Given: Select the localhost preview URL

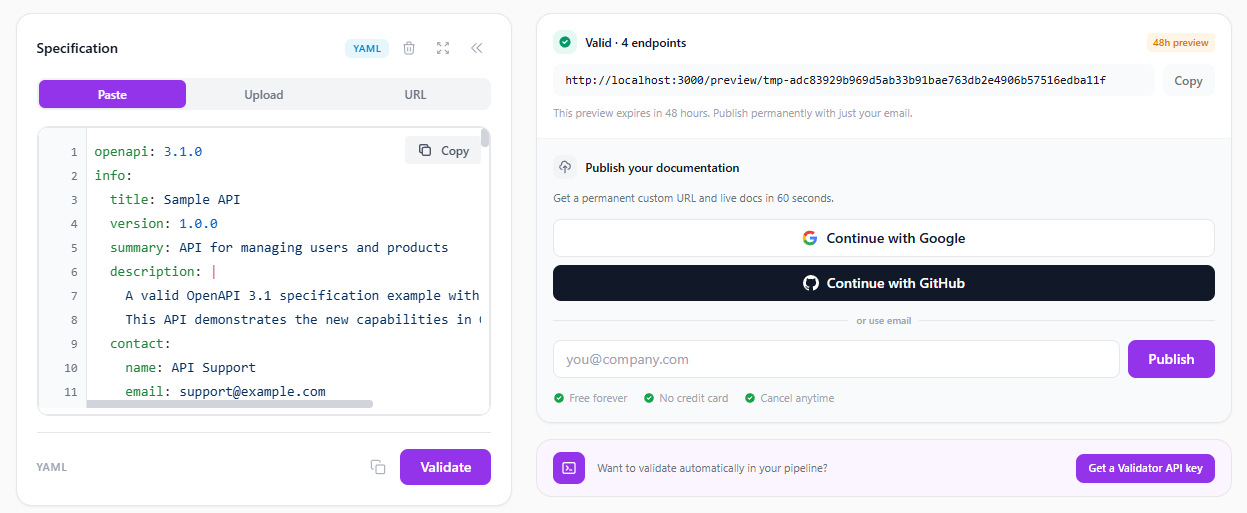Looking at the screenshot, I should point(853,80).
